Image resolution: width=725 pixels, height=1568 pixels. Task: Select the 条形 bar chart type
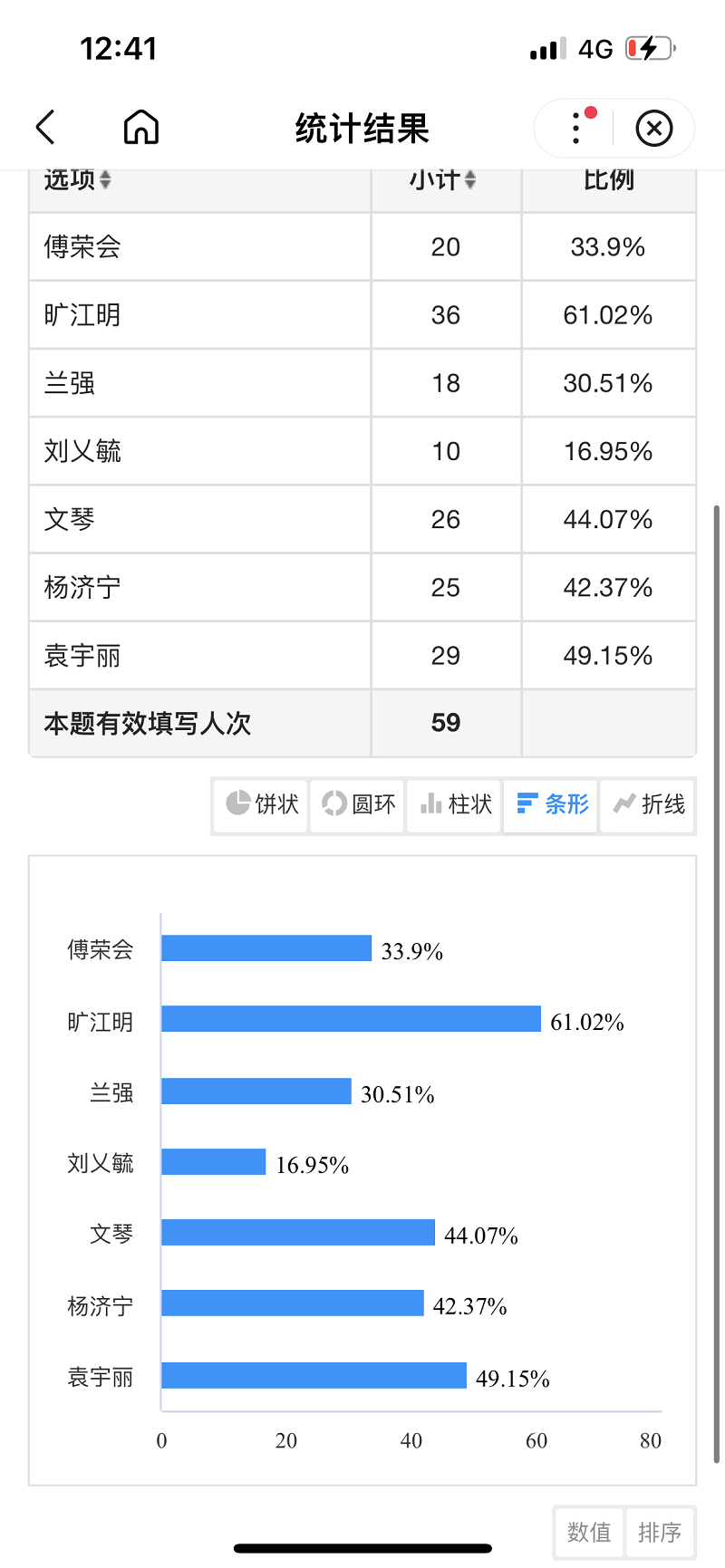pyautogui.click(x=552, y=804)
